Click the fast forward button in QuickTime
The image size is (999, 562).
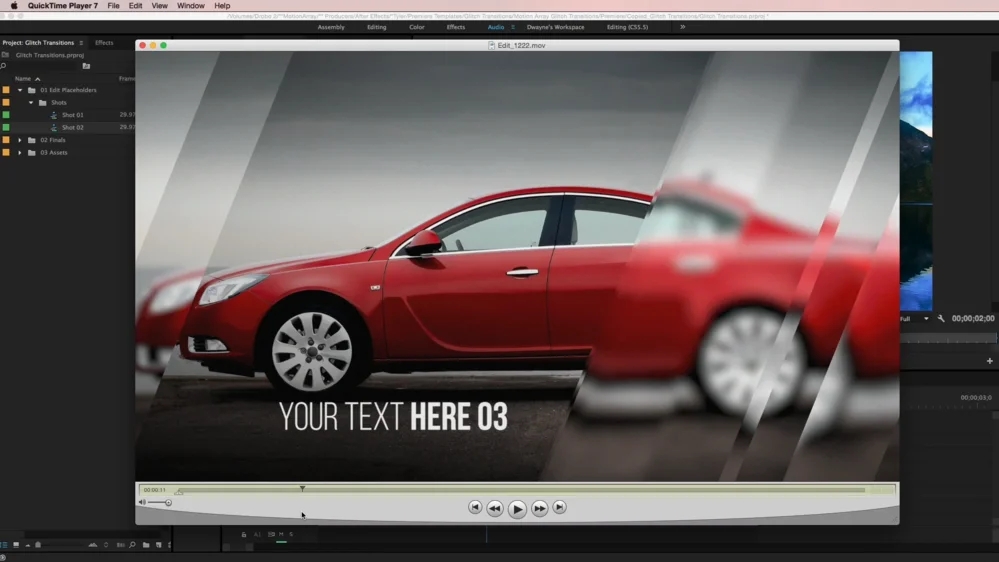pos(539,508)
